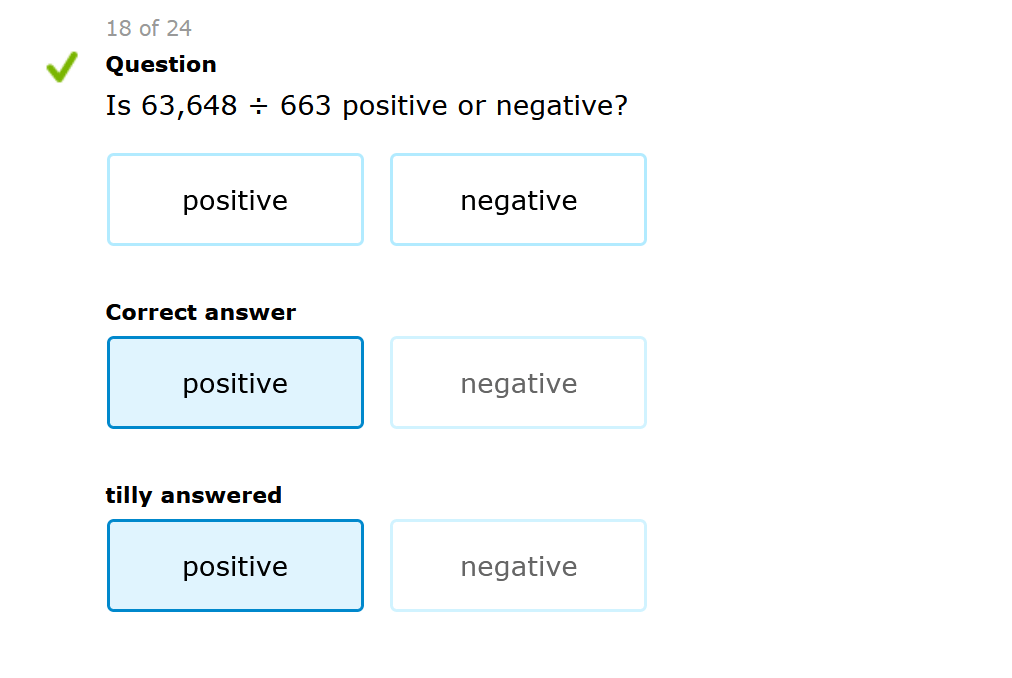Click highlighted positive under Correct answer

pyautogui.click(x=235, y=383)
